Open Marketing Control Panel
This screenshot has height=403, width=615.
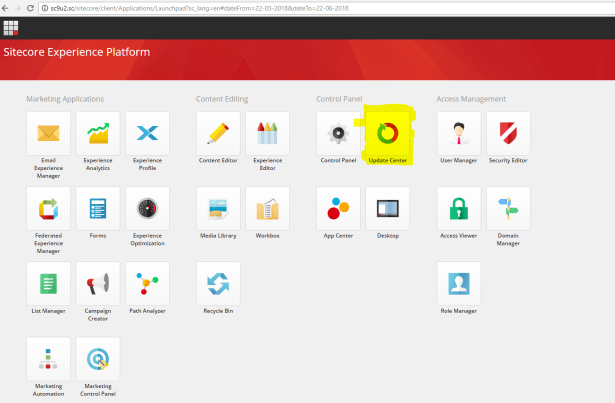click(x=98, y=359)
